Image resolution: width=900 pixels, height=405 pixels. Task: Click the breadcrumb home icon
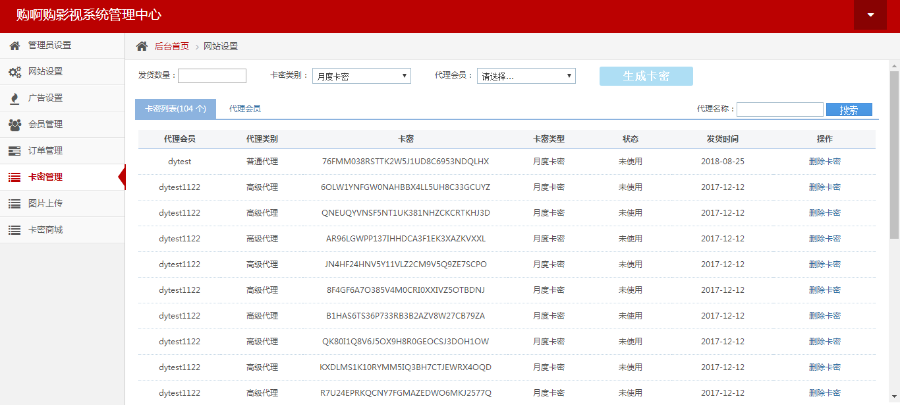pos(141,46)
